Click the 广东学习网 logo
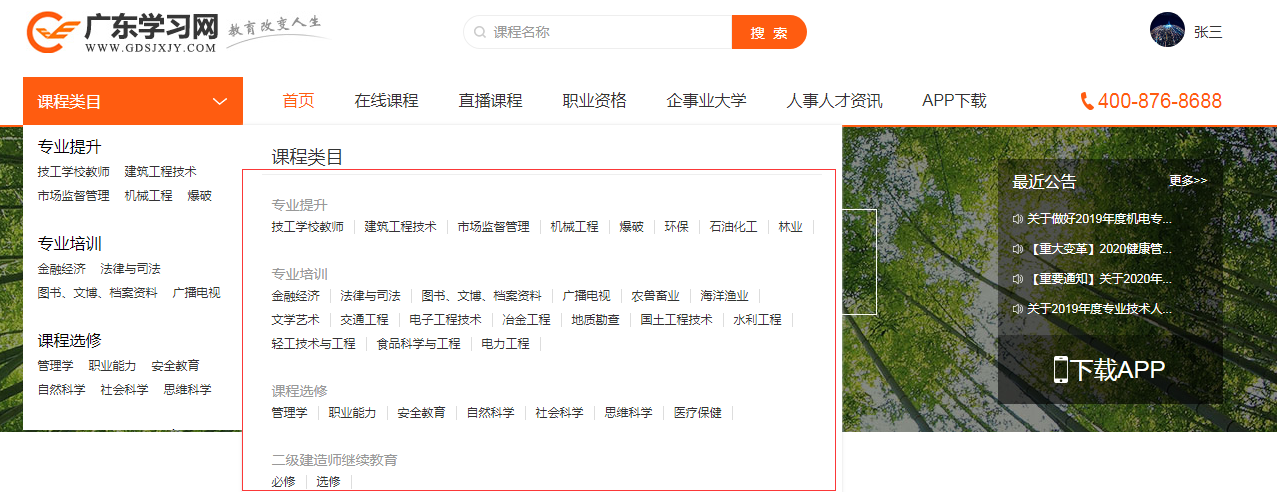 tap(122, 32)
